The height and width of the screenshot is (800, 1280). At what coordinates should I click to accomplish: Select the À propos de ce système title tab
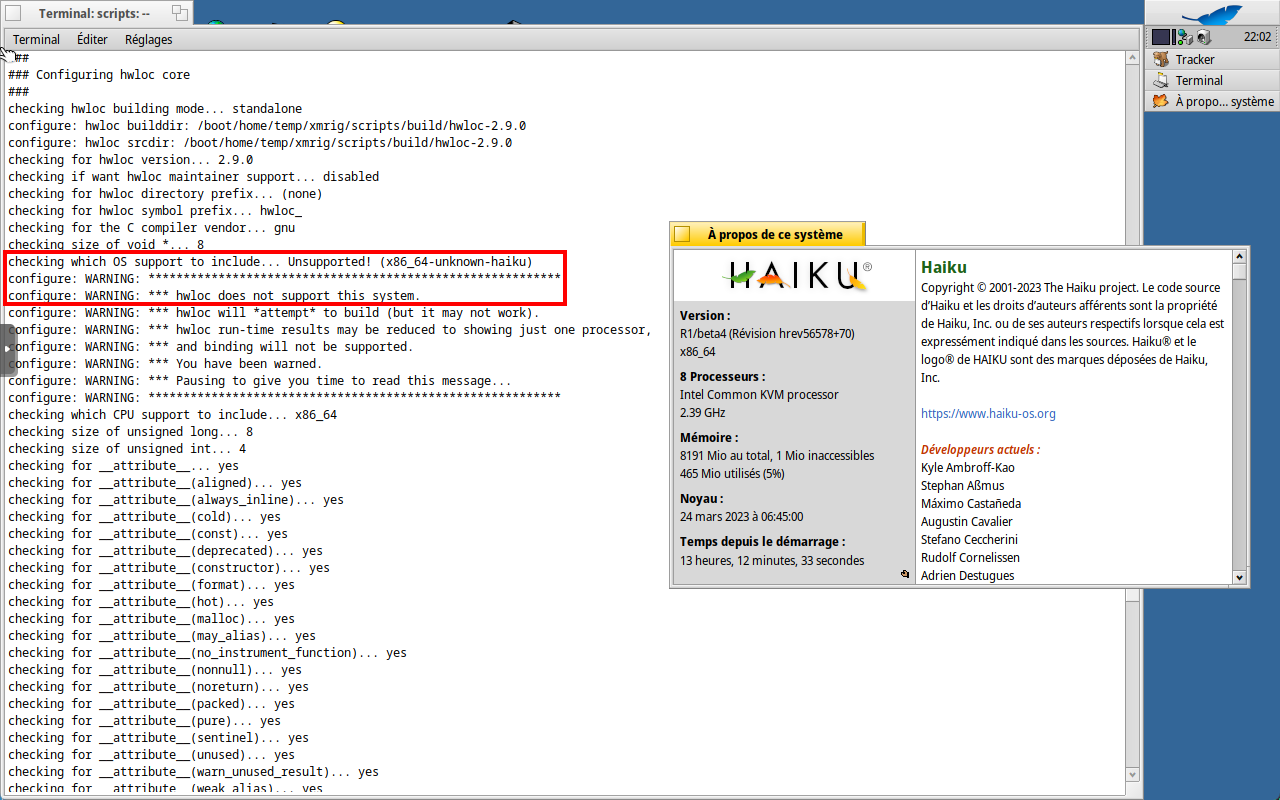coord(775,233)
